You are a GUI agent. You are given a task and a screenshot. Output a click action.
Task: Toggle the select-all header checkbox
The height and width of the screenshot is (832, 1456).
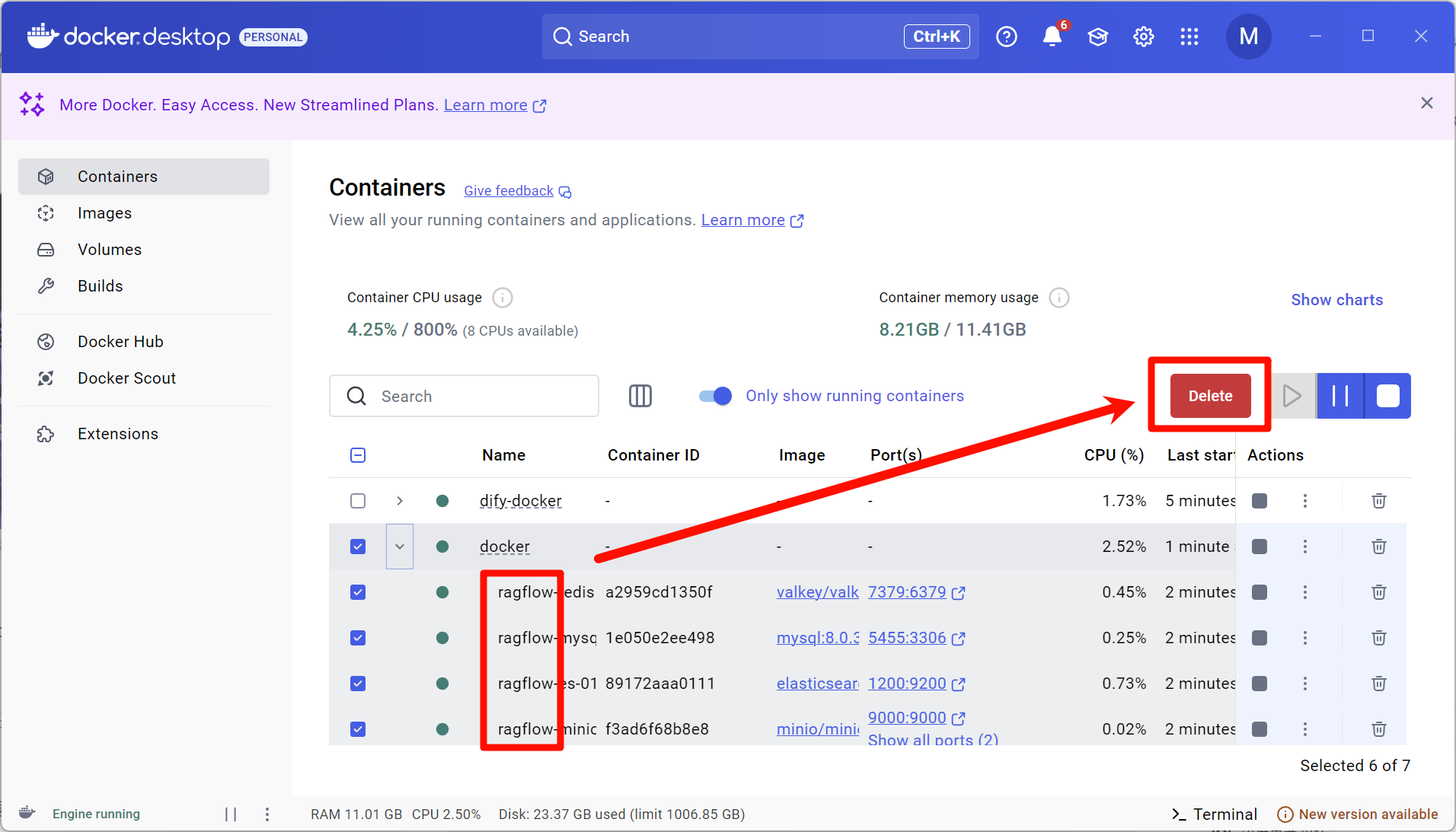358,455
